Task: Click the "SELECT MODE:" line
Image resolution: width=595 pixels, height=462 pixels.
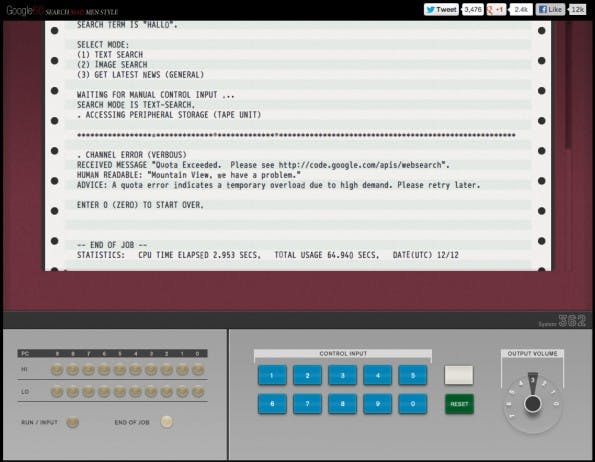Action: tap(103, 45)
